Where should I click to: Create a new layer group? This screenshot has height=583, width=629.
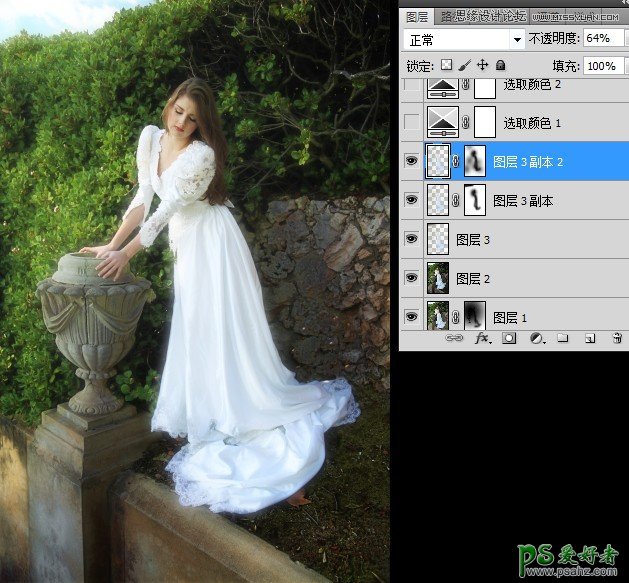[563, 339]
